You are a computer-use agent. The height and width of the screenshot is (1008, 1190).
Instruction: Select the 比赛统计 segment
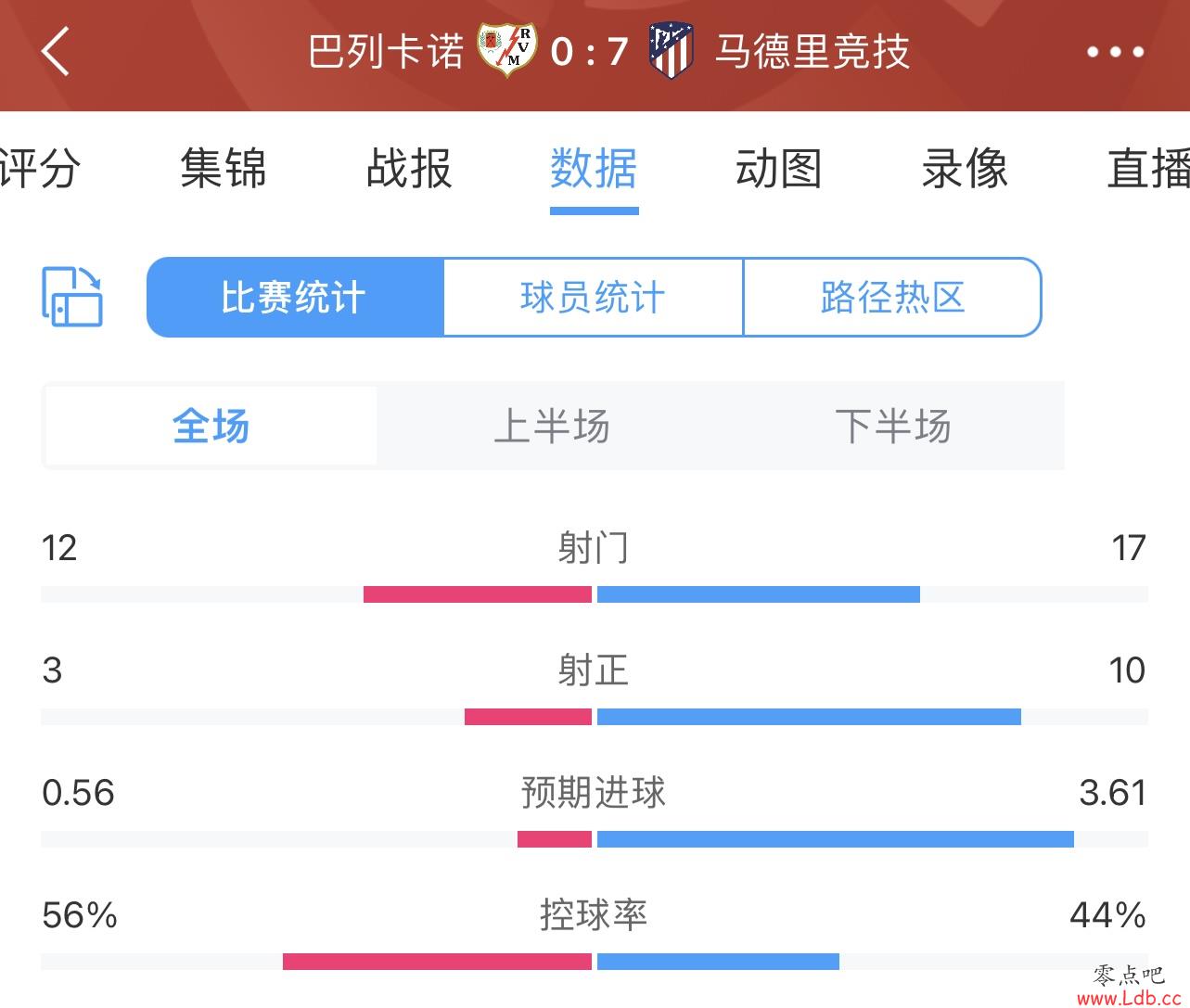(296, 298)
